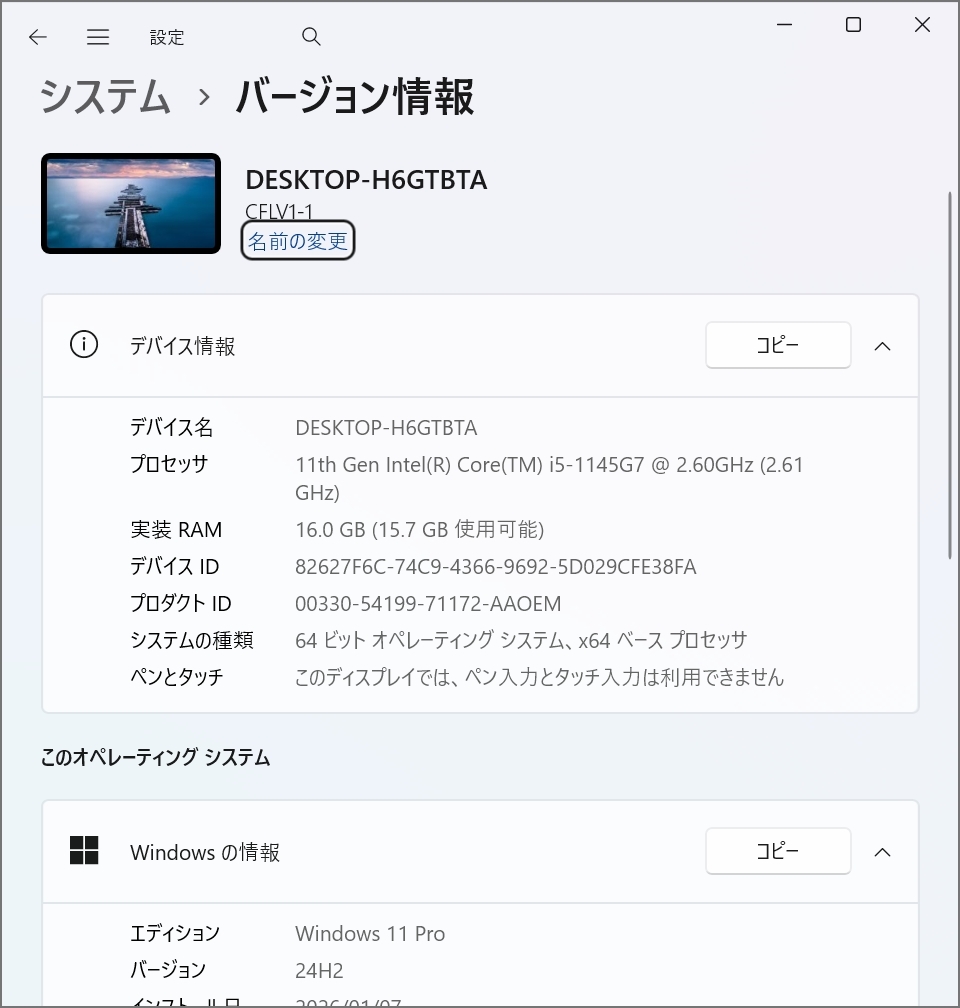Open the navigation hamburger menu
The height and width of the screenshot is (1008, 960).
pyautogui.click(x=97, y=37)
